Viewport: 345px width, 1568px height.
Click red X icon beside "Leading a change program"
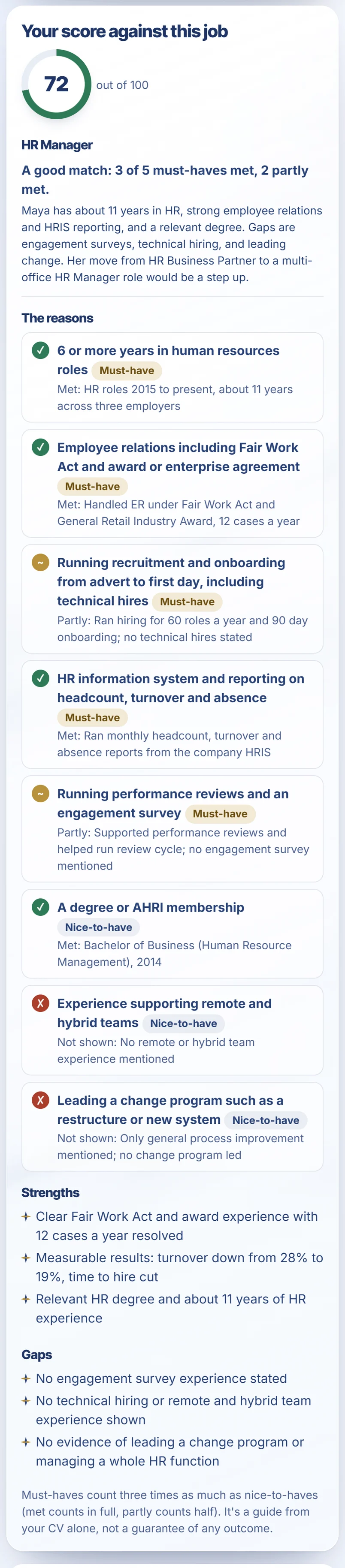40,1100
